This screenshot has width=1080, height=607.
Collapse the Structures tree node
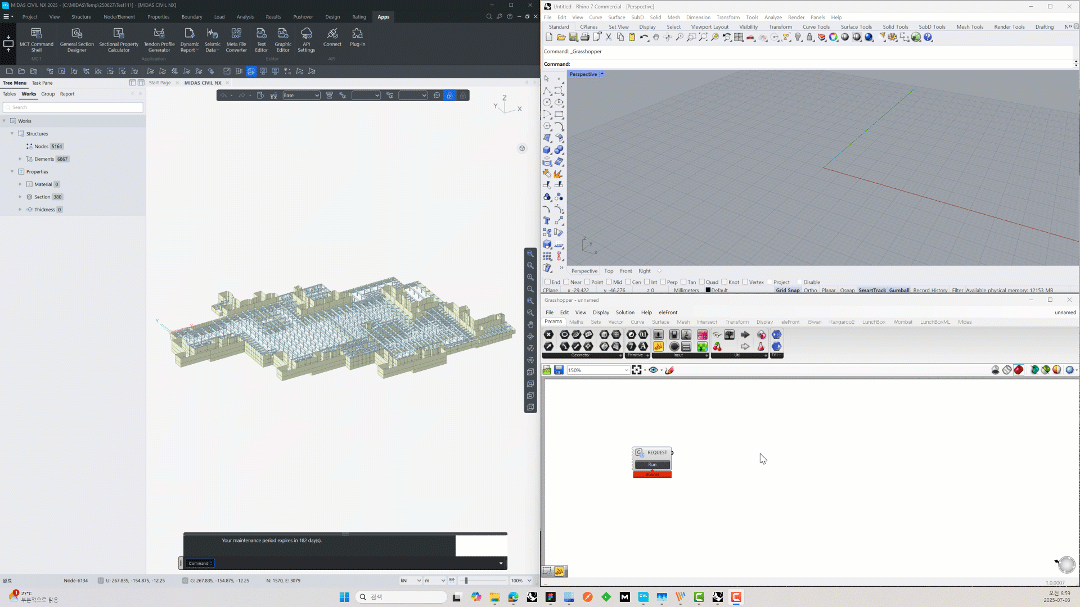pos(12,134)
